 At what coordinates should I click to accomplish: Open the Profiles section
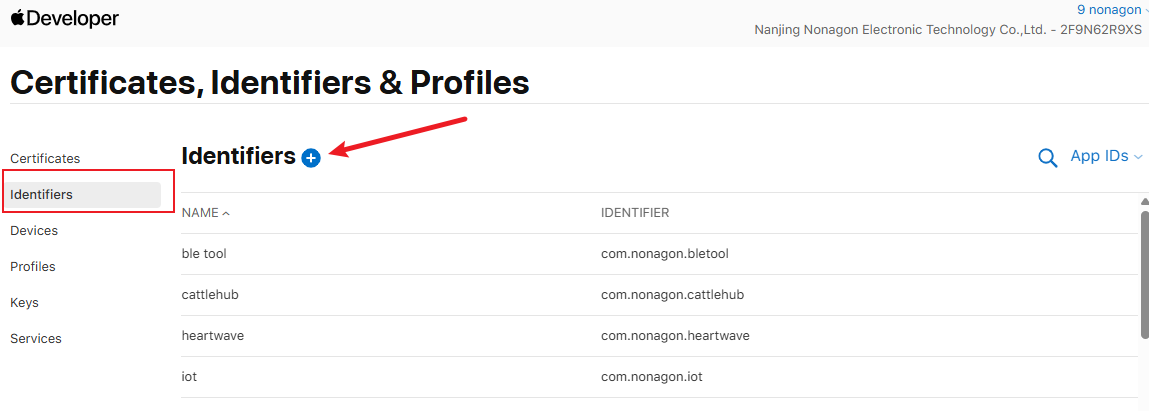coord(33,266)
